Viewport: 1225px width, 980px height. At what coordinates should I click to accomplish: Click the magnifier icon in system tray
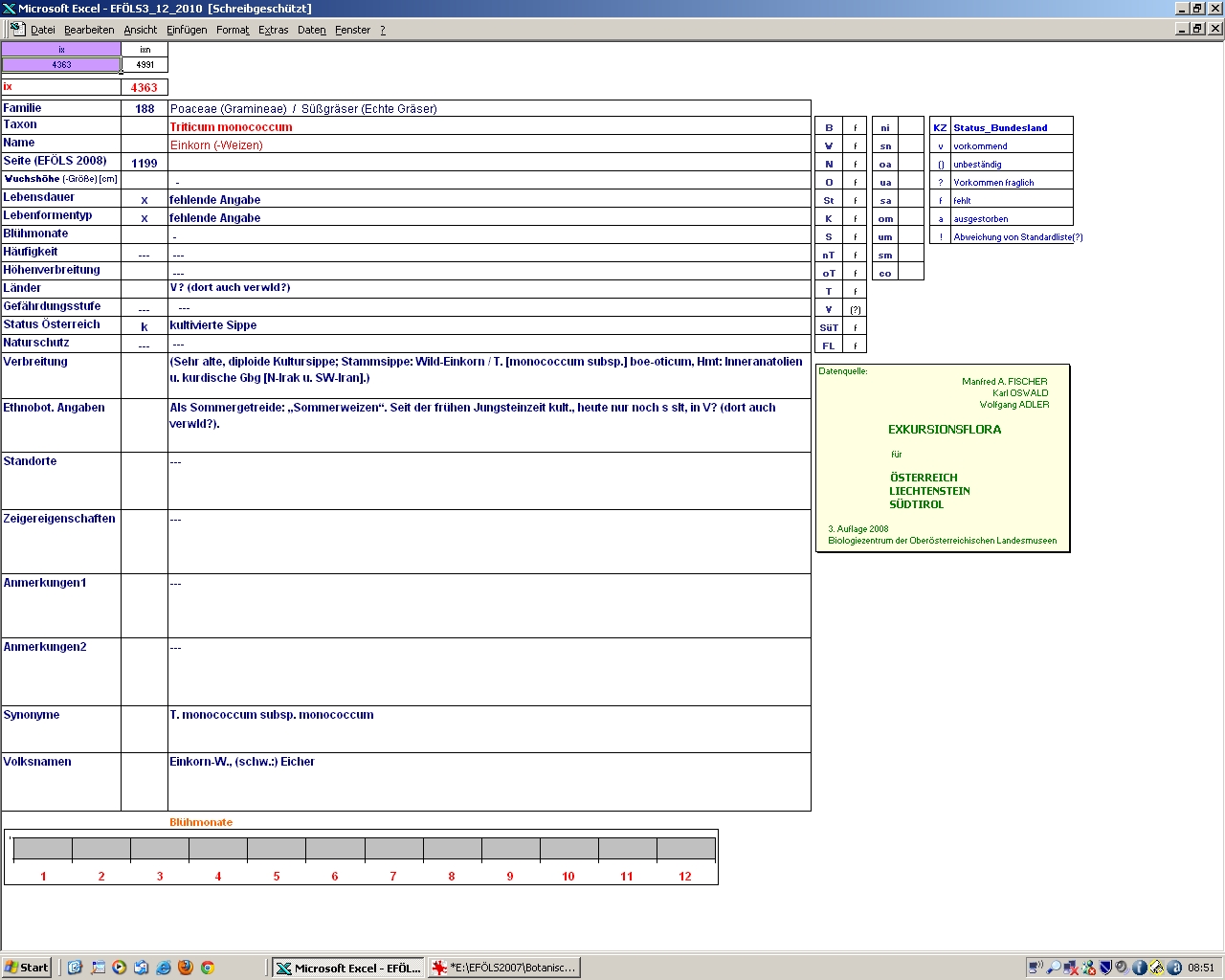click(1054, 968)
